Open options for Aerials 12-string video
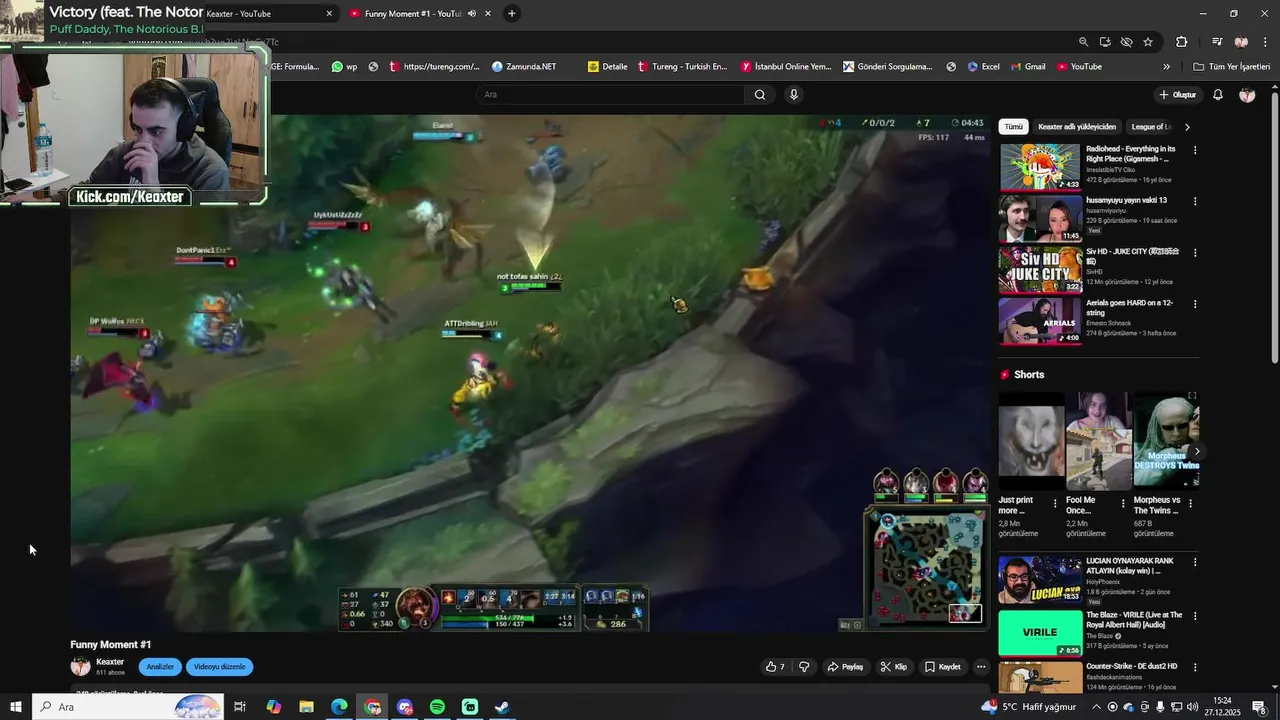This screenshot has height=720, width=1280. [1195, 304]
